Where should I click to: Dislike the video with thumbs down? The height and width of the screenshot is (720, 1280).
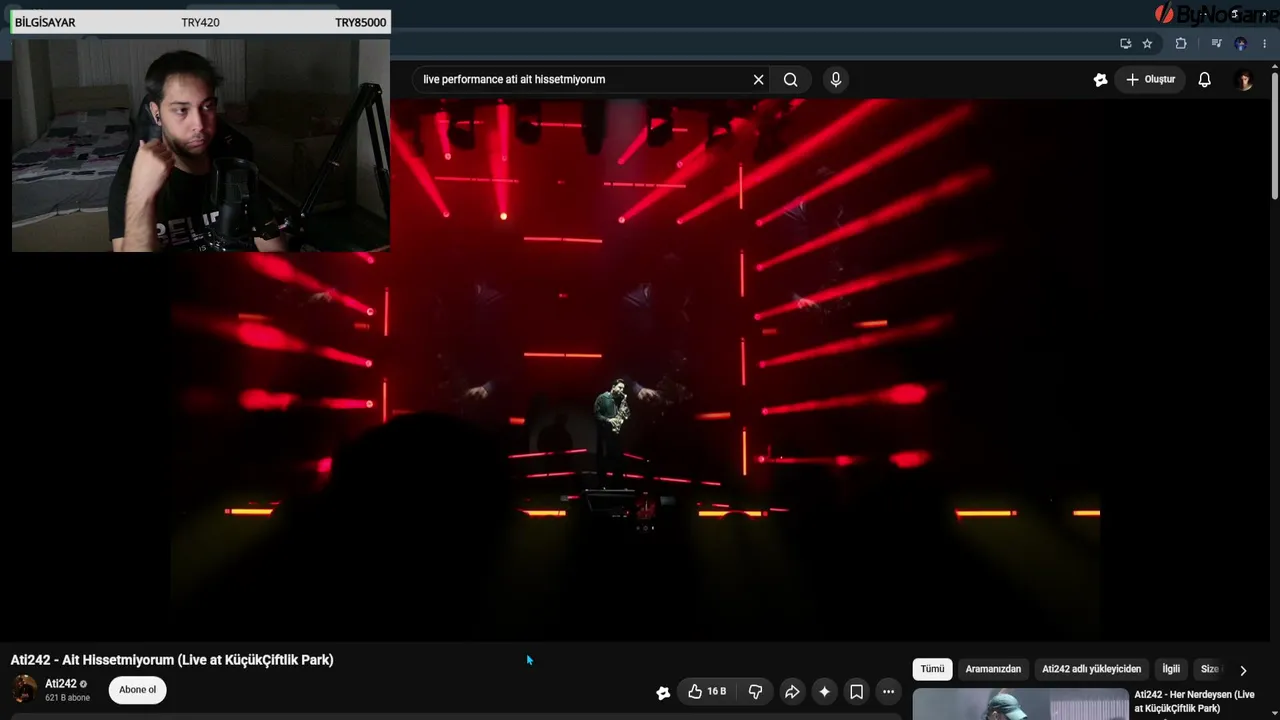click(x=756, y=691)
